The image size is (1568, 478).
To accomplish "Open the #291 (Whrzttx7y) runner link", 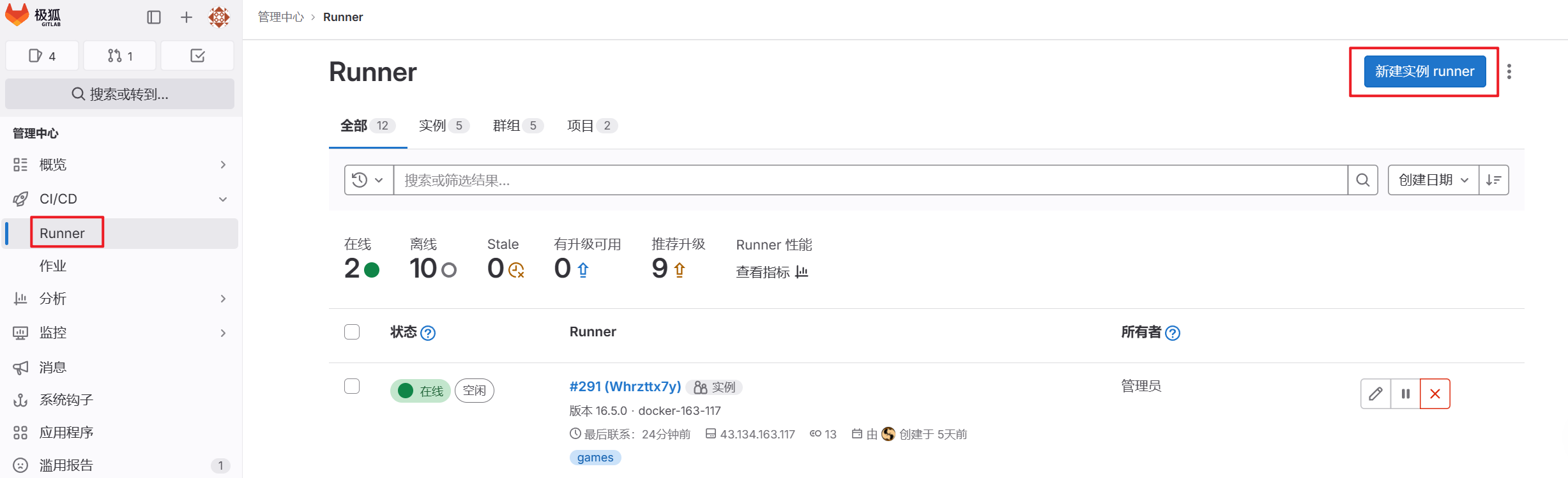I will 625,387.
